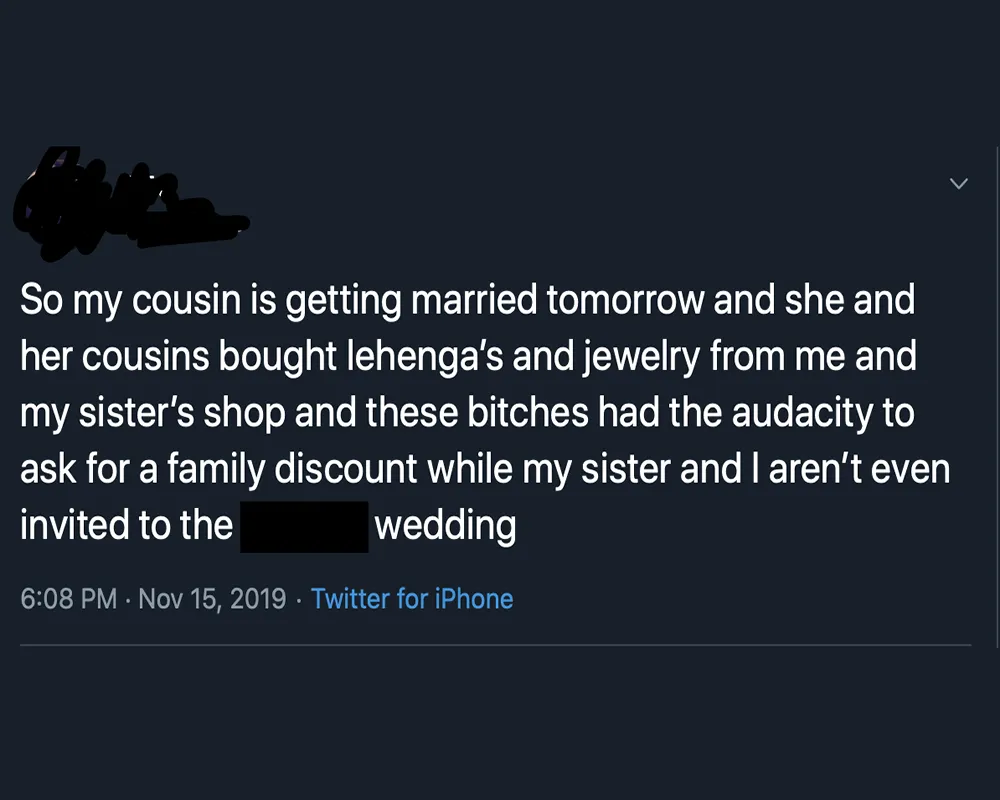
Task: Click the words 'invited to the'
Action: tap(126, 526)
